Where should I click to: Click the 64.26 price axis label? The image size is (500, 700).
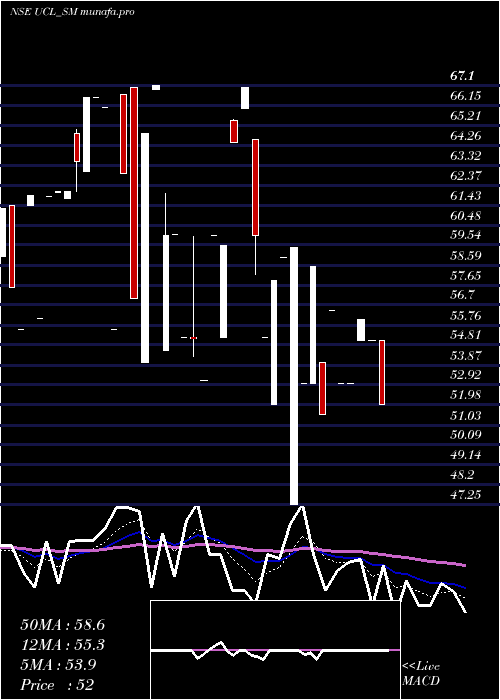[x=466, y=136]
